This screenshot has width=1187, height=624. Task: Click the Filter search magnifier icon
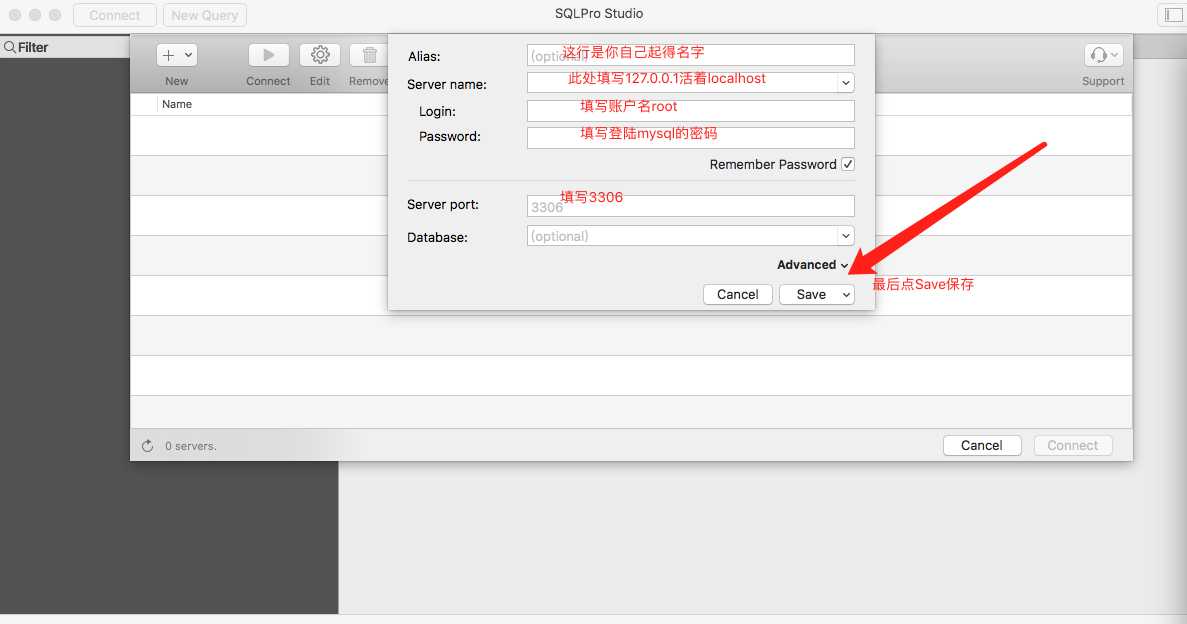click(10, 47)
